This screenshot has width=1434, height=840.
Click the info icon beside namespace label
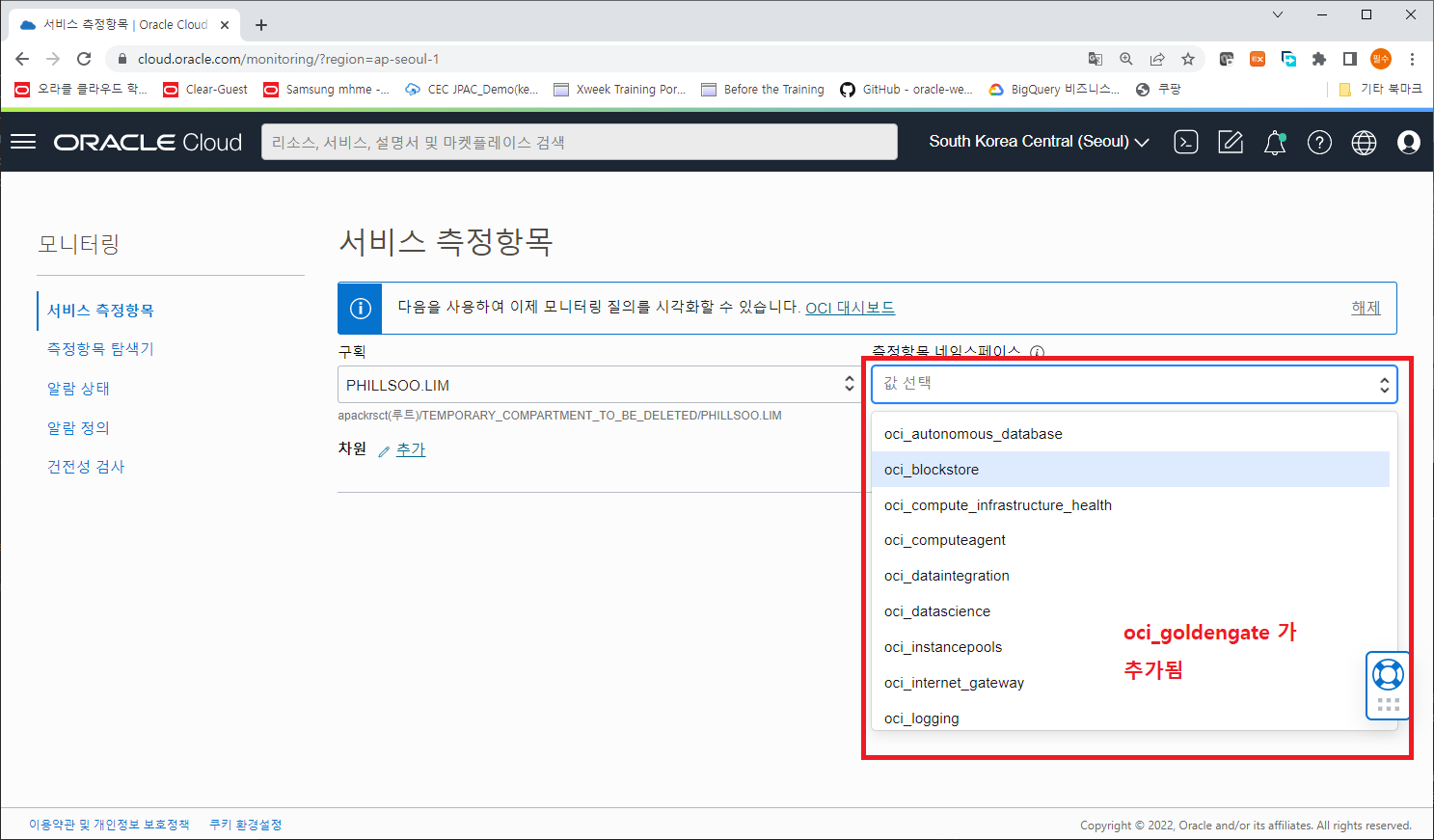tap(1037, 352)
